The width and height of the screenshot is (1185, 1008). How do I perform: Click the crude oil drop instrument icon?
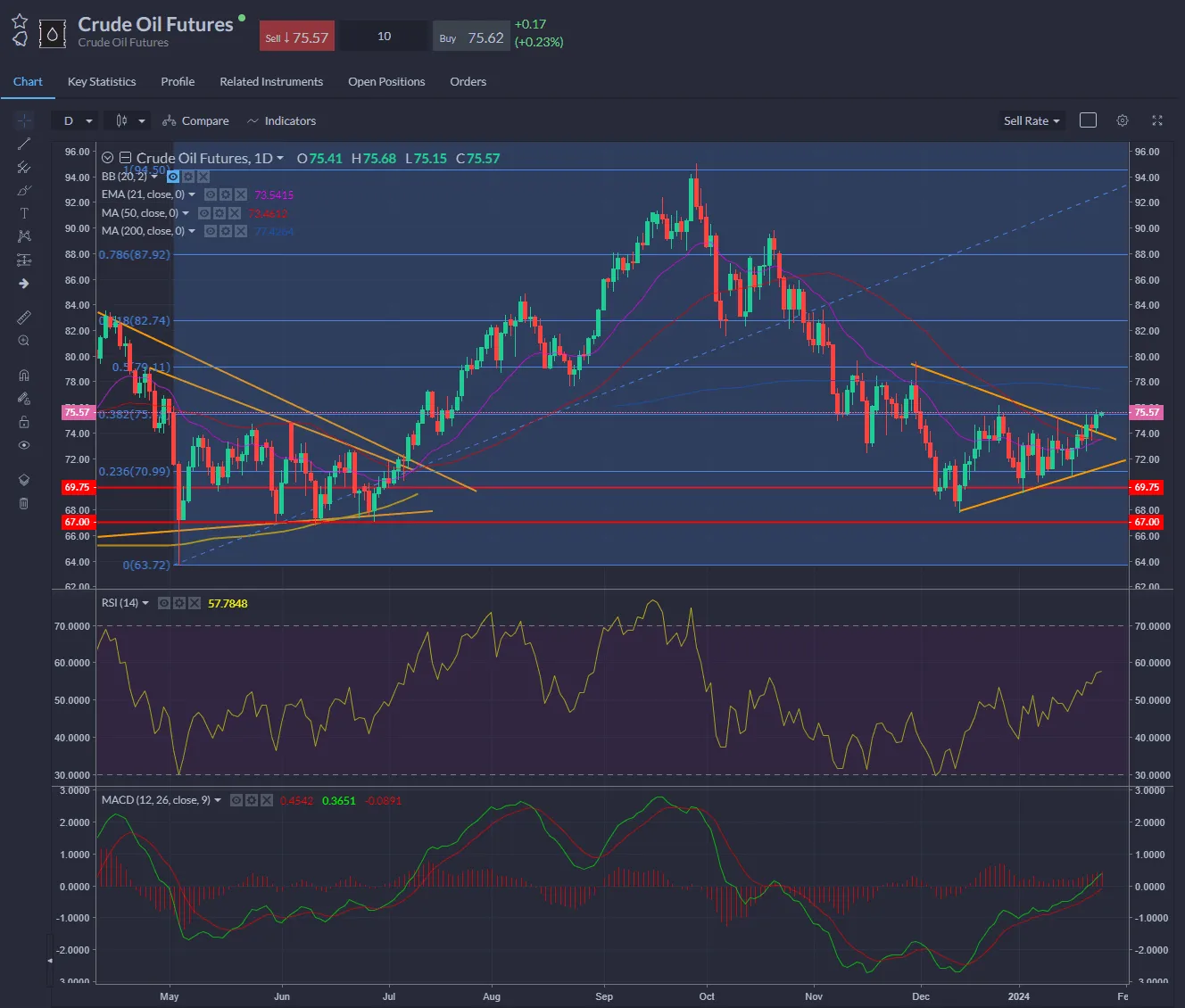tap(53, 35)
